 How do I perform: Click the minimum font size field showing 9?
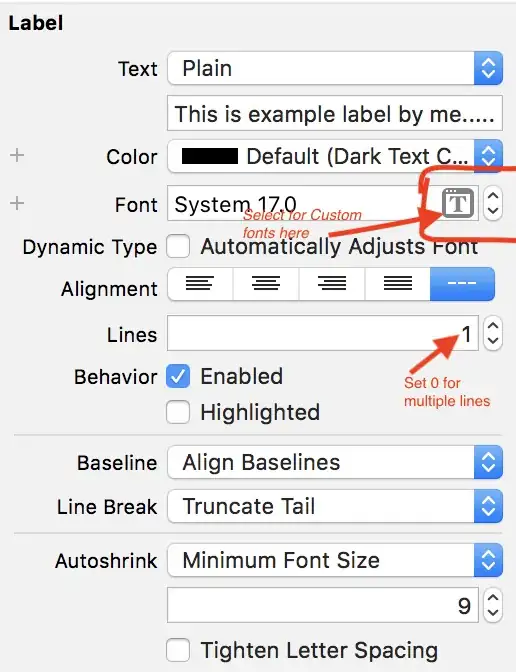(323, 605)
